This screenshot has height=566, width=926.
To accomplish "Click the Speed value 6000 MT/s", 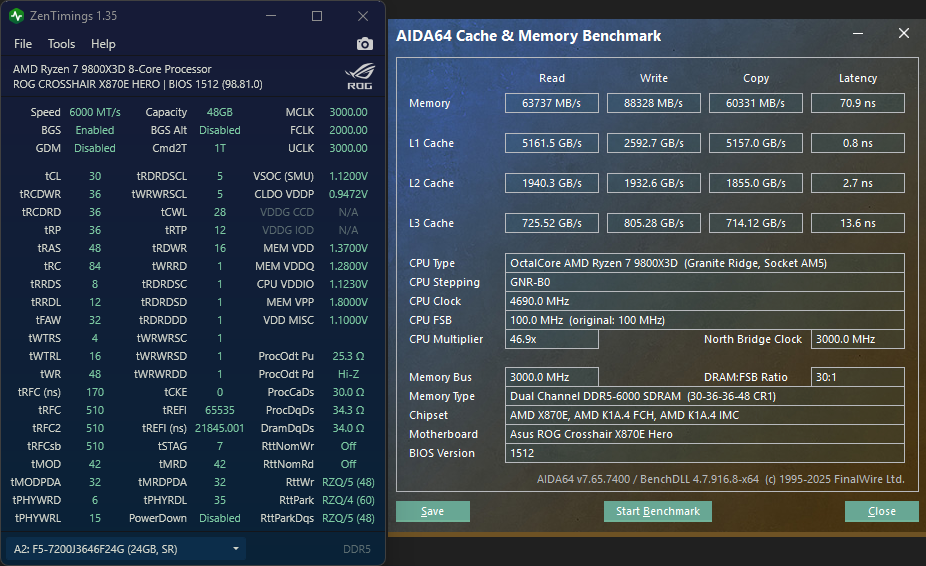I will point(95,112).
